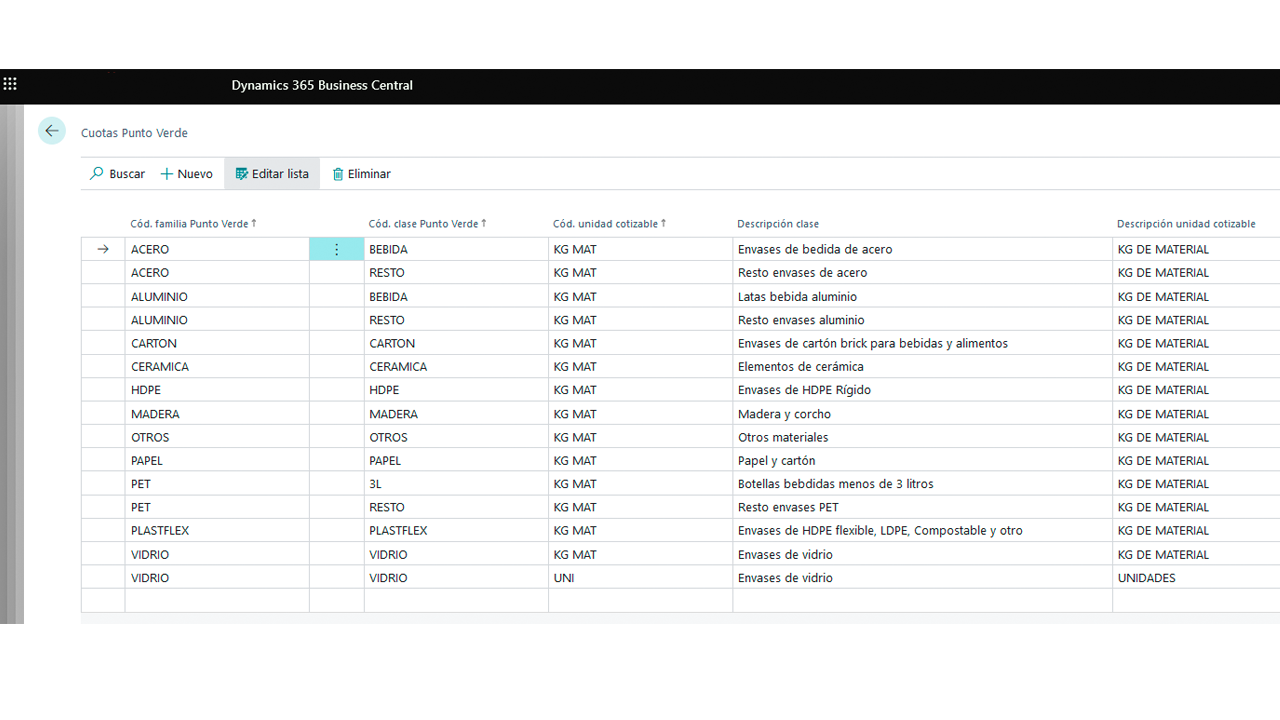
Task: Toggle Editar lista mode
Action: (x=272, y=174)
